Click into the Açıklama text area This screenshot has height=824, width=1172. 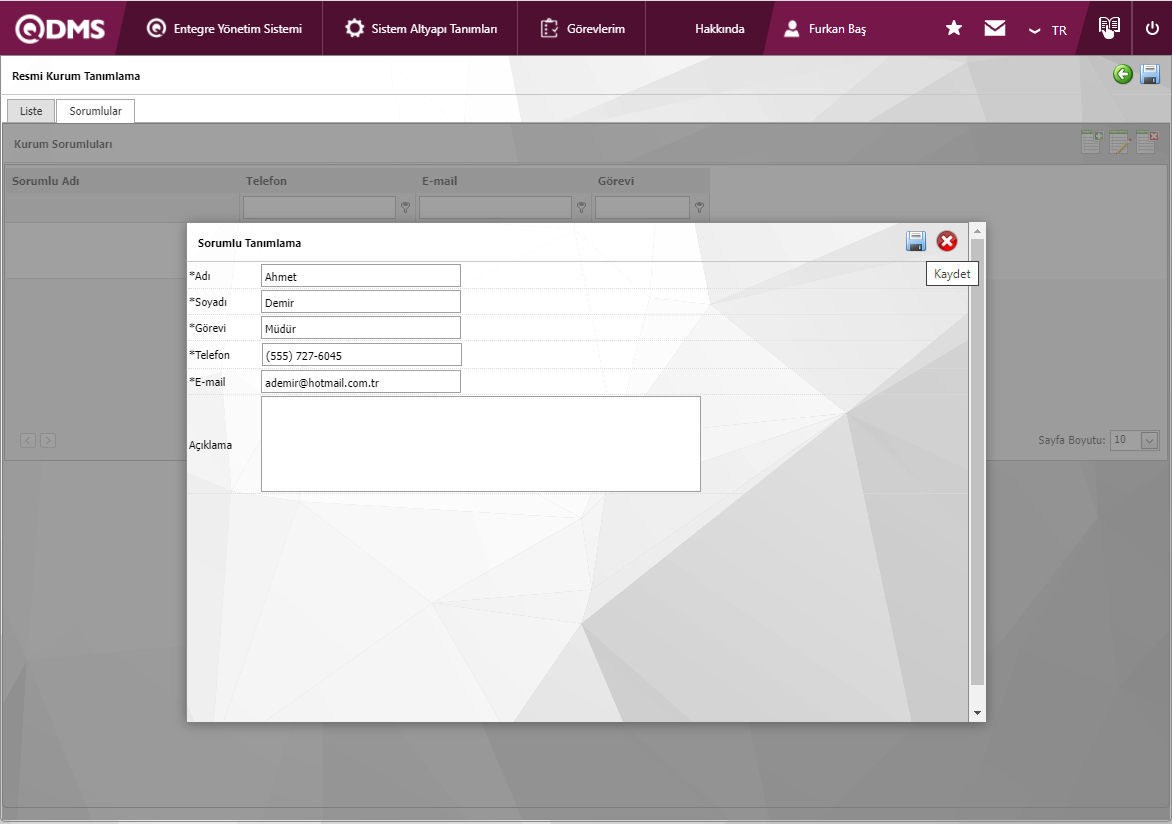tap(480, 444)
